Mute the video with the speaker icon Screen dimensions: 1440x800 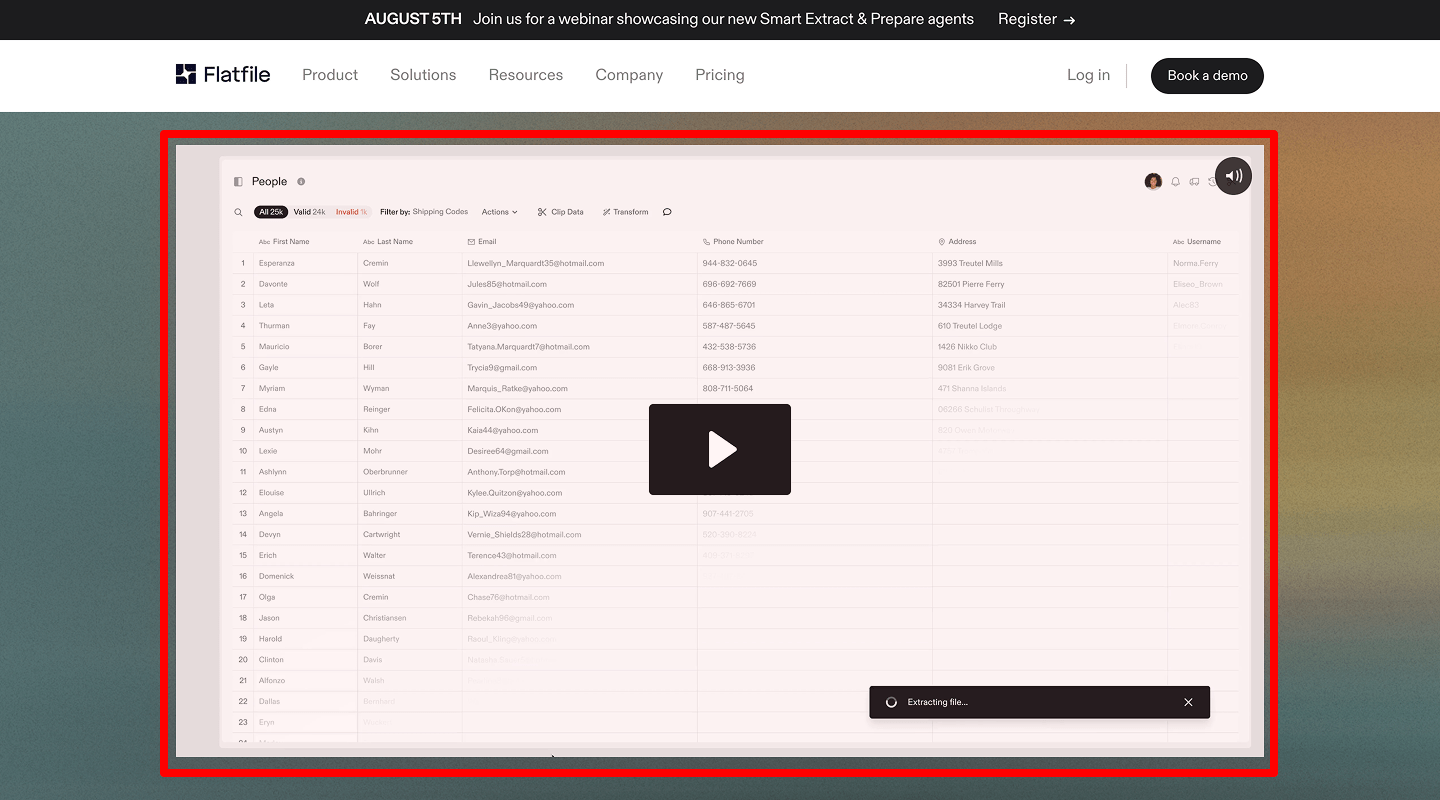pyautogui.click(x=1234, y=176)
